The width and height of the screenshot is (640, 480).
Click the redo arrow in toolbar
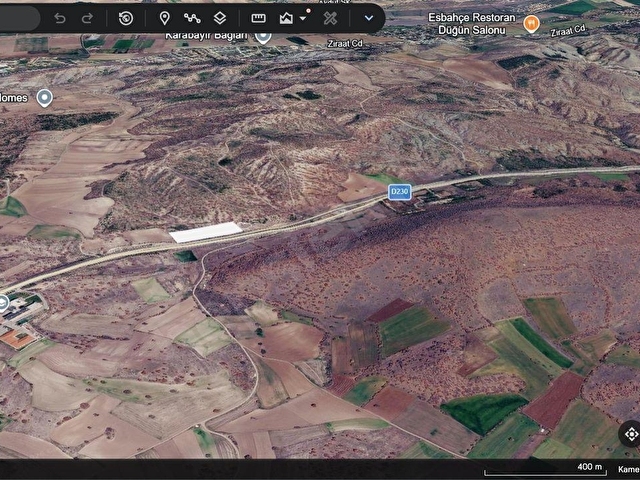pyautogui.click(x=87, y=18)
